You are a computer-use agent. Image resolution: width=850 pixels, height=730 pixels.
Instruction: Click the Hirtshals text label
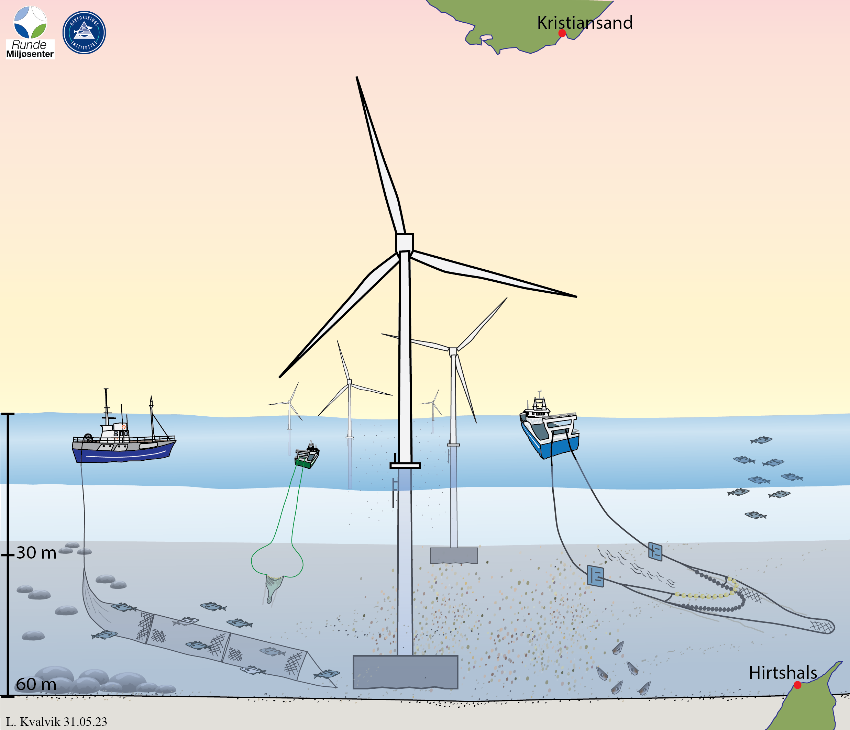[782, 672]
